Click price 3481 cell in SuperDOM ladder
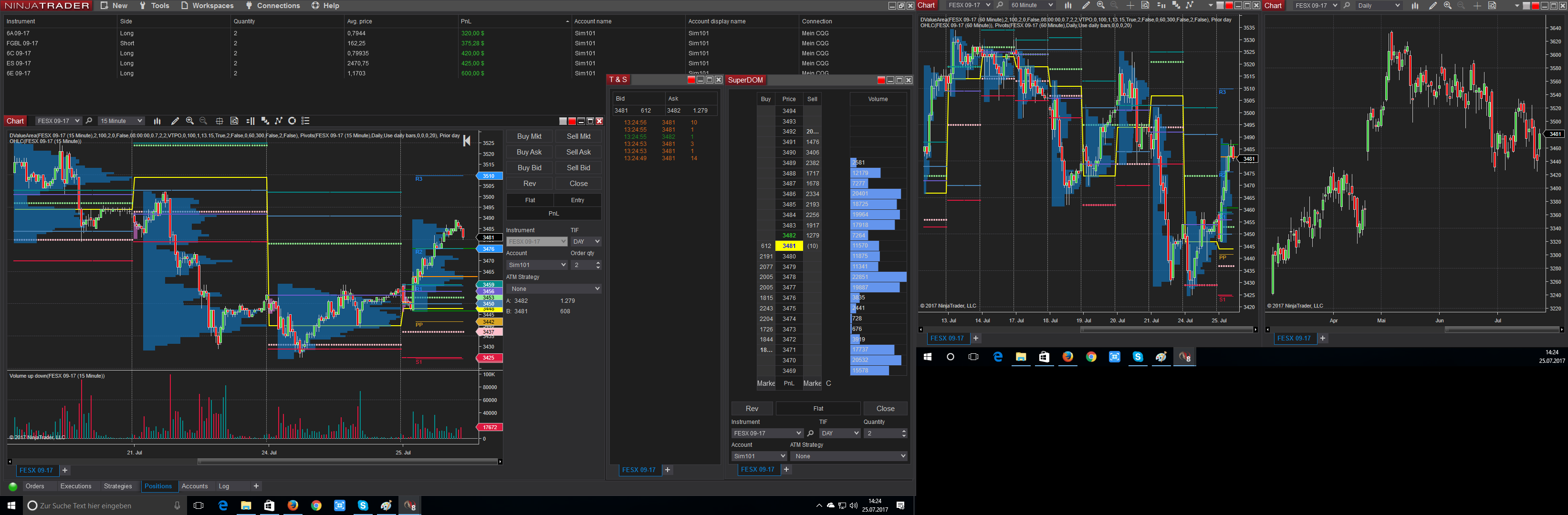1568x515 pixels. [789, 246]
